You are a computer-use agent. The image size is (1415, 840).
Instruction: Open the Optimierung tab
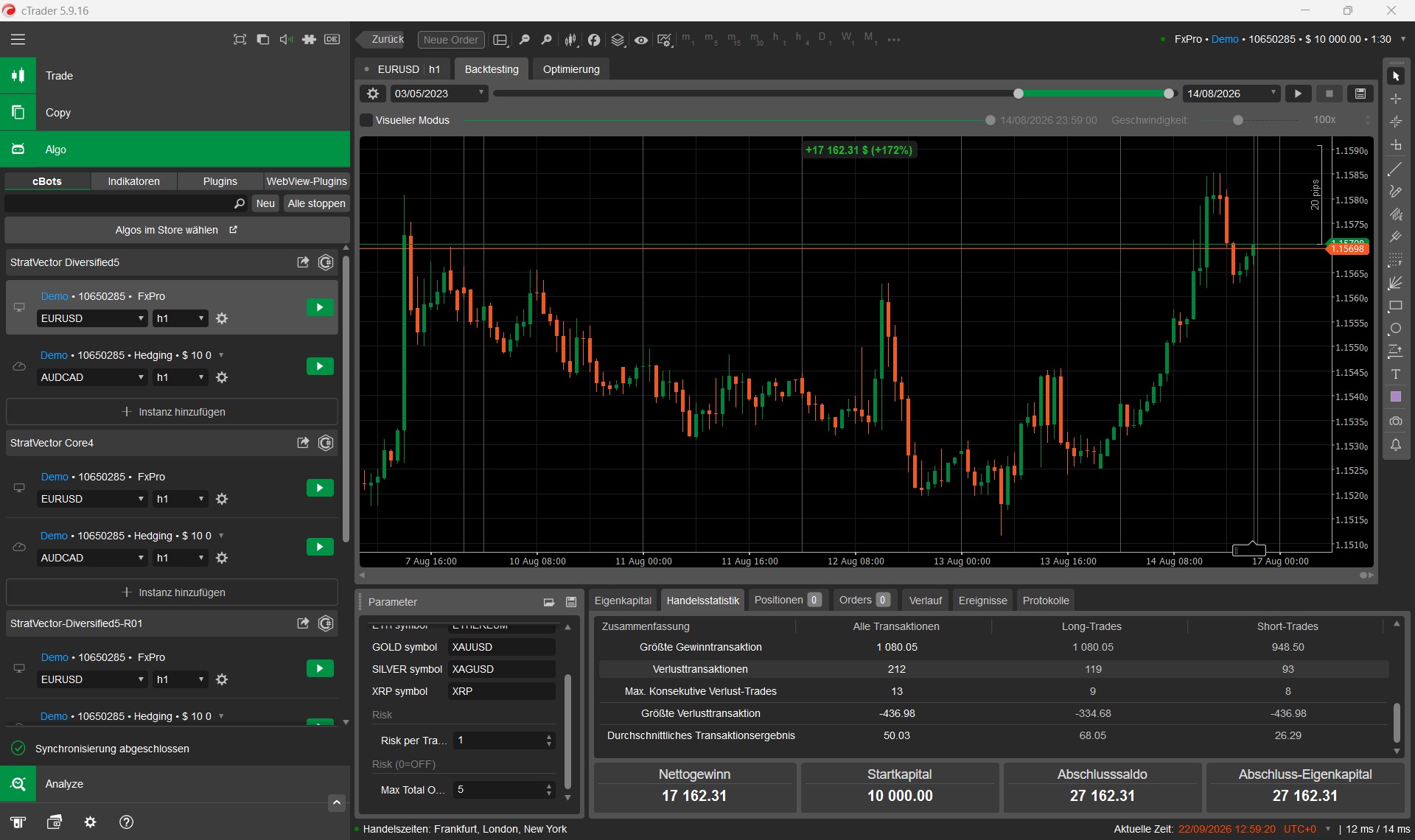pyautogui.click(x=571, y=69)
